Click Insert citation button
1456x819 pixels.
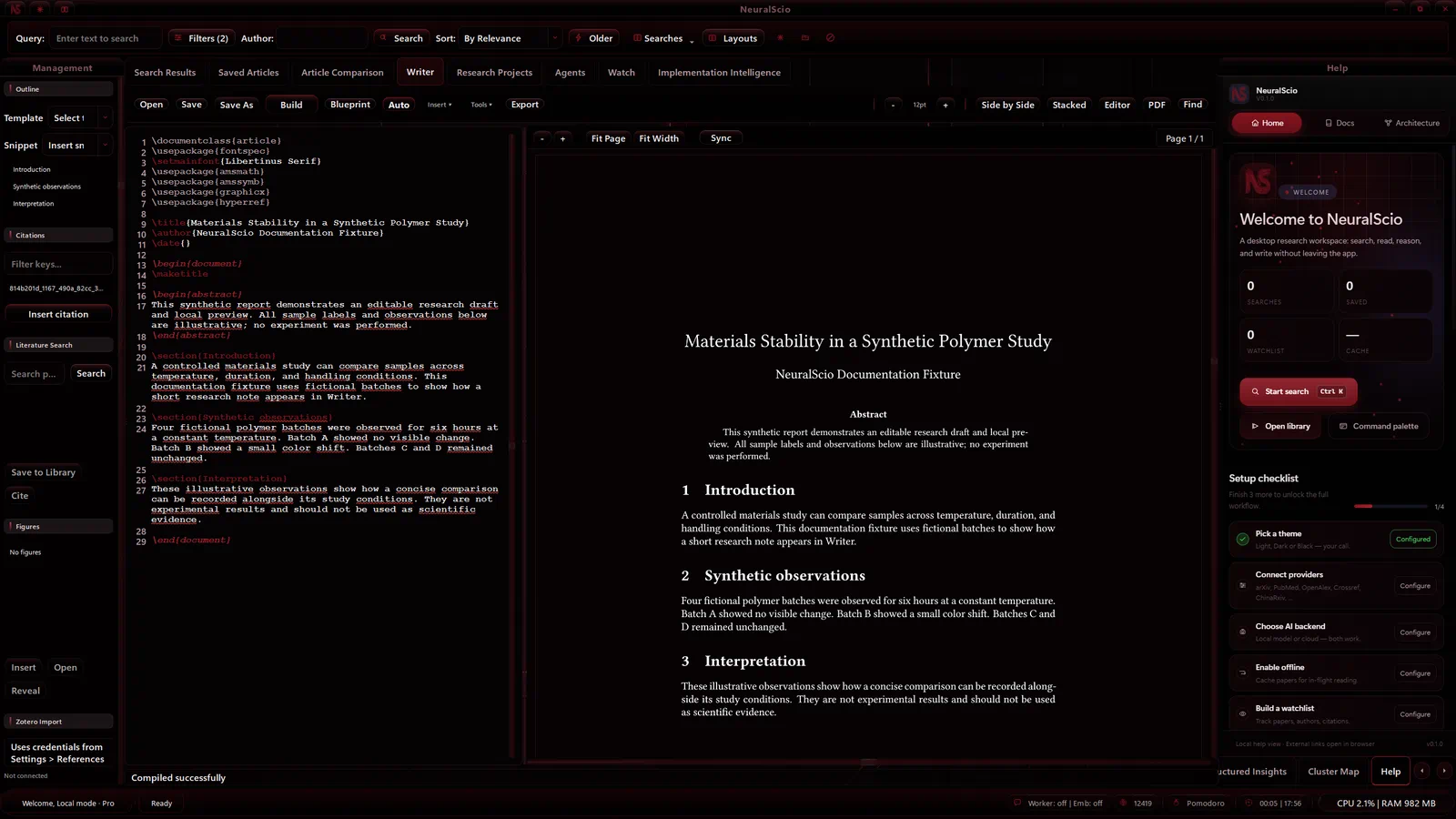coord(58,315)
